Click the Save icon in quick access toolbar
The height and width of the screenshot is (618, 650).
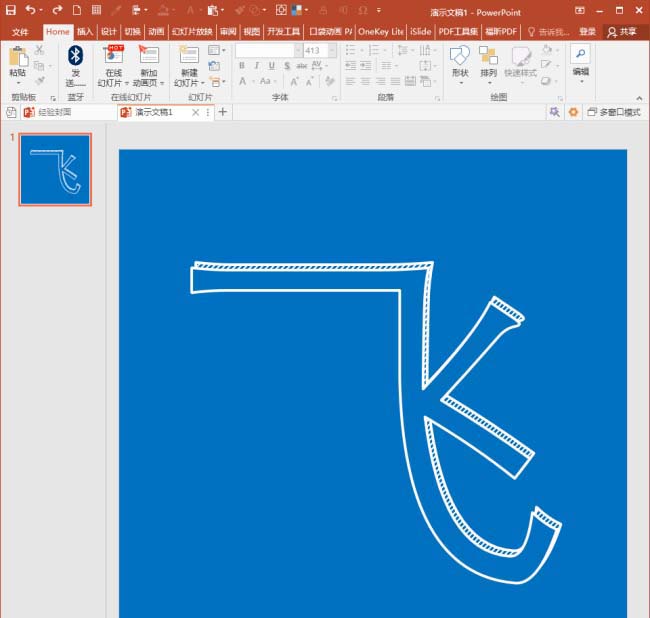click(10, 10)
